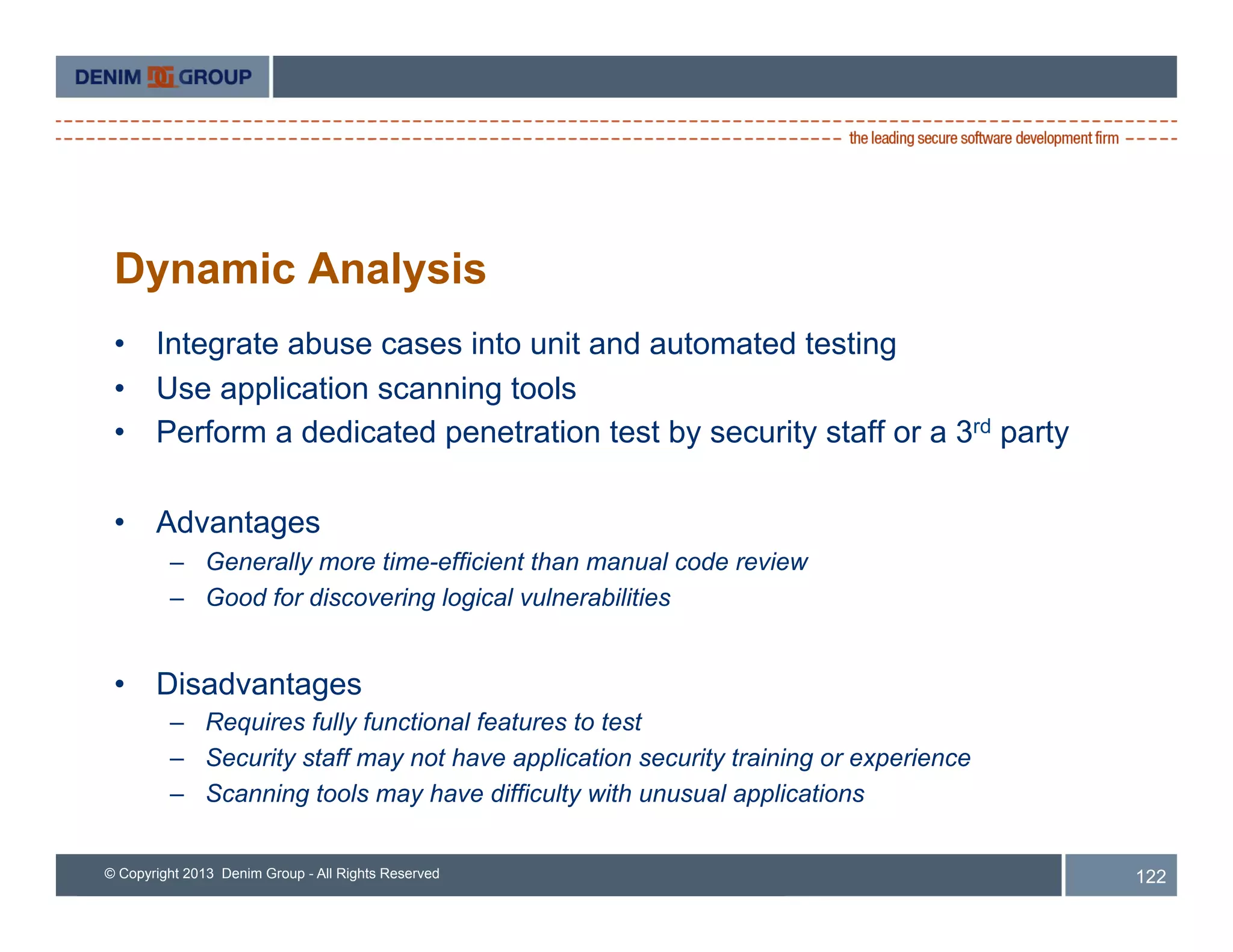This screenshot has height=952, width=1233.
Task: Click 'Good for discovering logical vulnerabilities' line
Action: pyautogui.click(x=438, y=598)
